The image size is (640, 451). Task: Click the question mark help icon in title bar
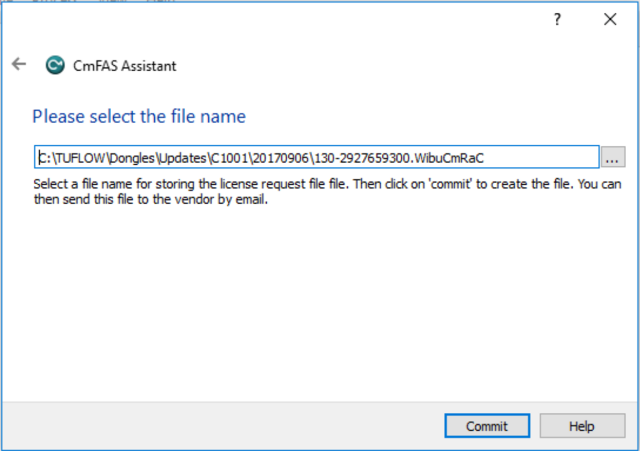click(x=558, y=20)
